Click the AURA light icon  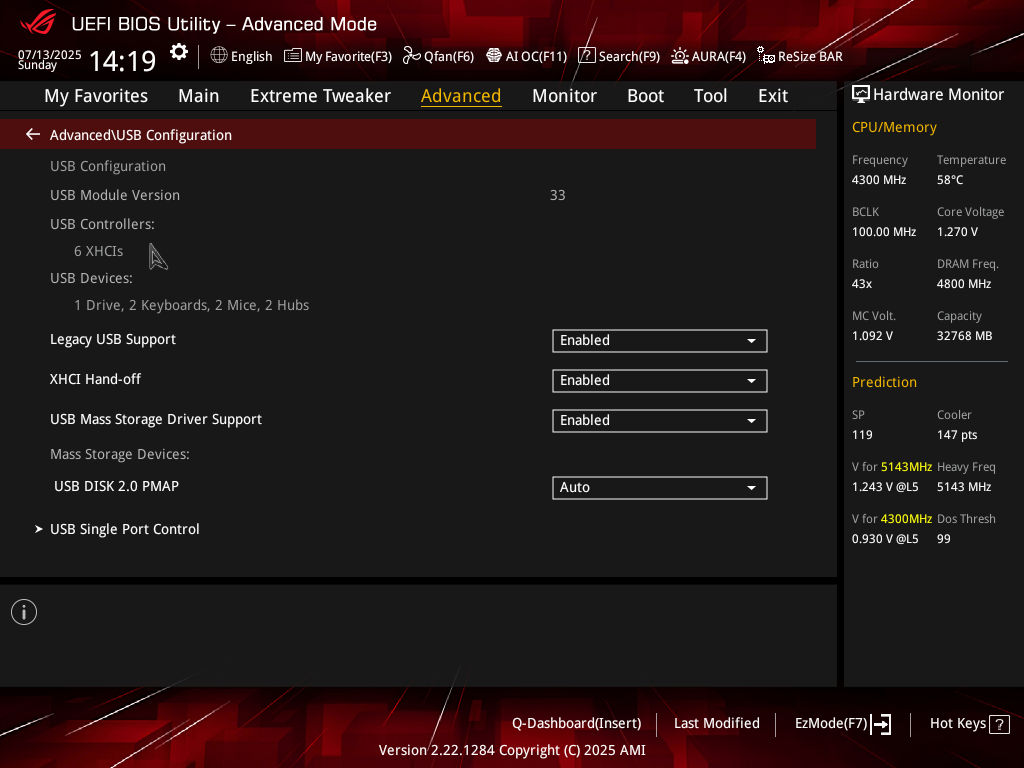(x=680, y=56)
